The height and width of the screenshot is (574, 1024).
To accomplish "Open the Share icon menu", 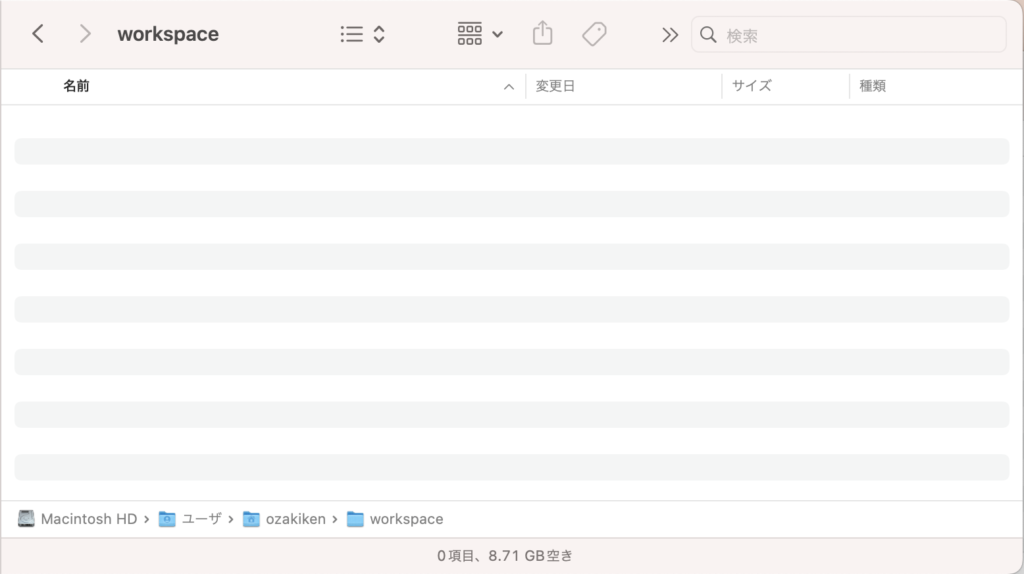I will point(542,34).
